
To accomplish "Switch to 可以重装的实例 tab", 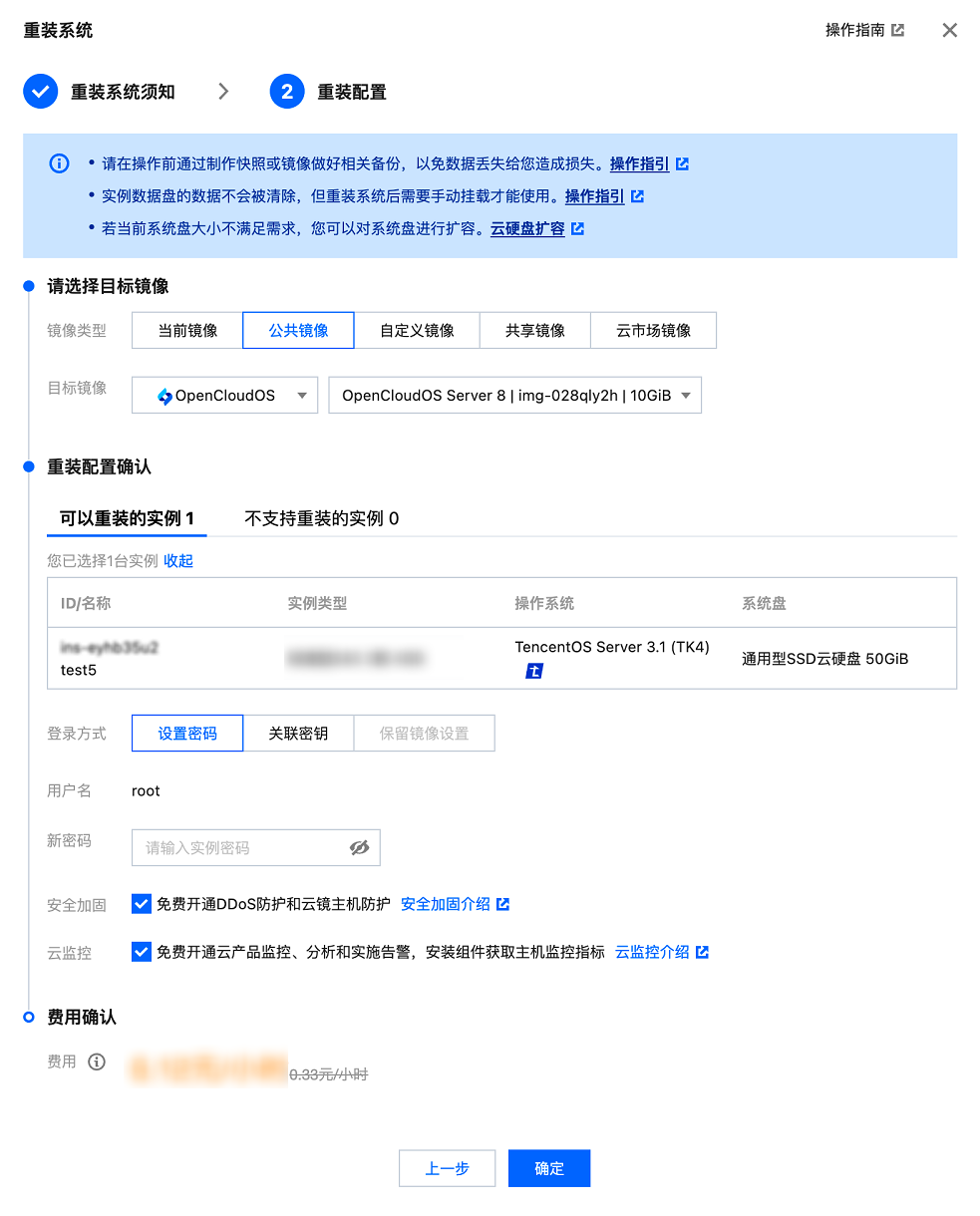I will [127, 518].
